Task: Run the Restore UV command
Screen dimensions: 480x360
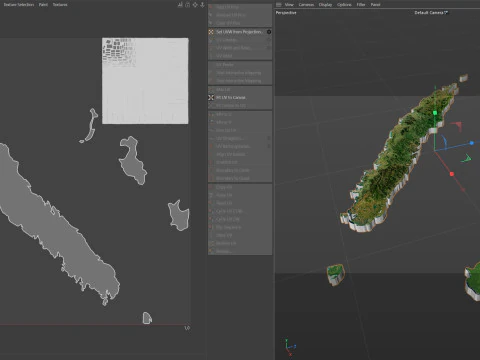Action: pyautogui.click(x=239, y=243)
